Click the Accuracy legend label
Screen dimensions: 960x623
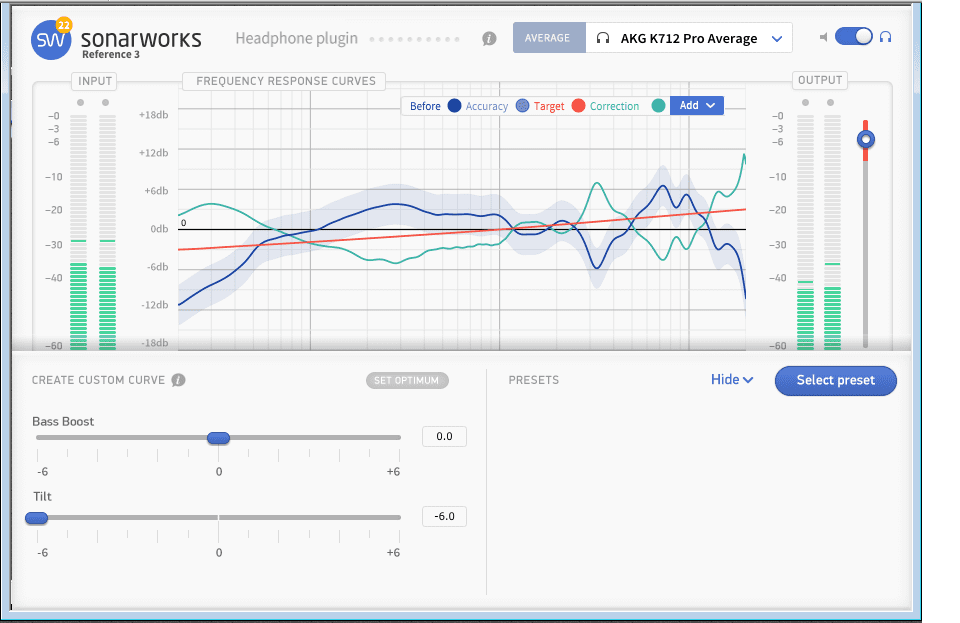487,106
